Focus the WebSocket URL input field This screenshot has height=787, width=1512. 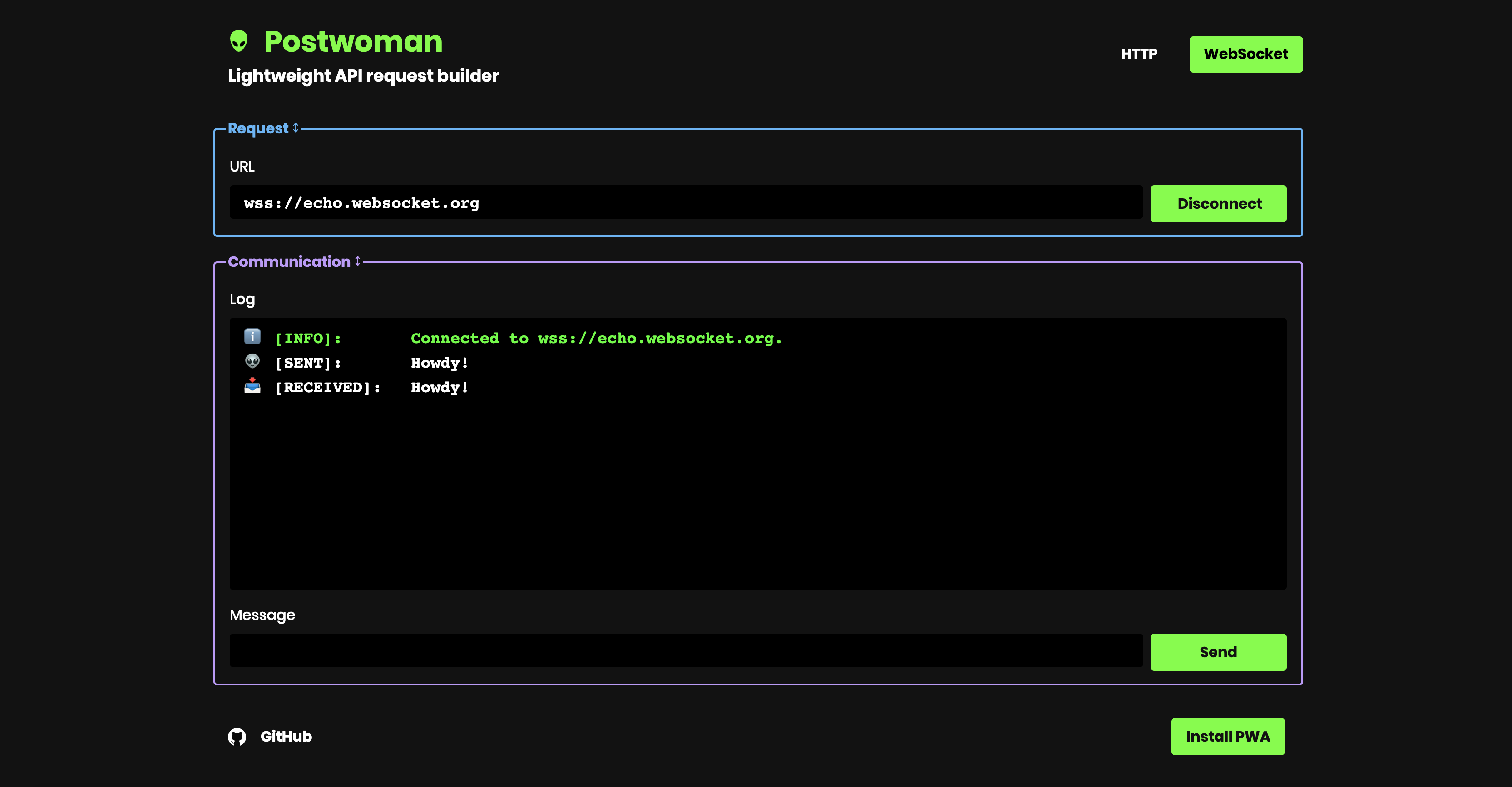pos(686,203)
